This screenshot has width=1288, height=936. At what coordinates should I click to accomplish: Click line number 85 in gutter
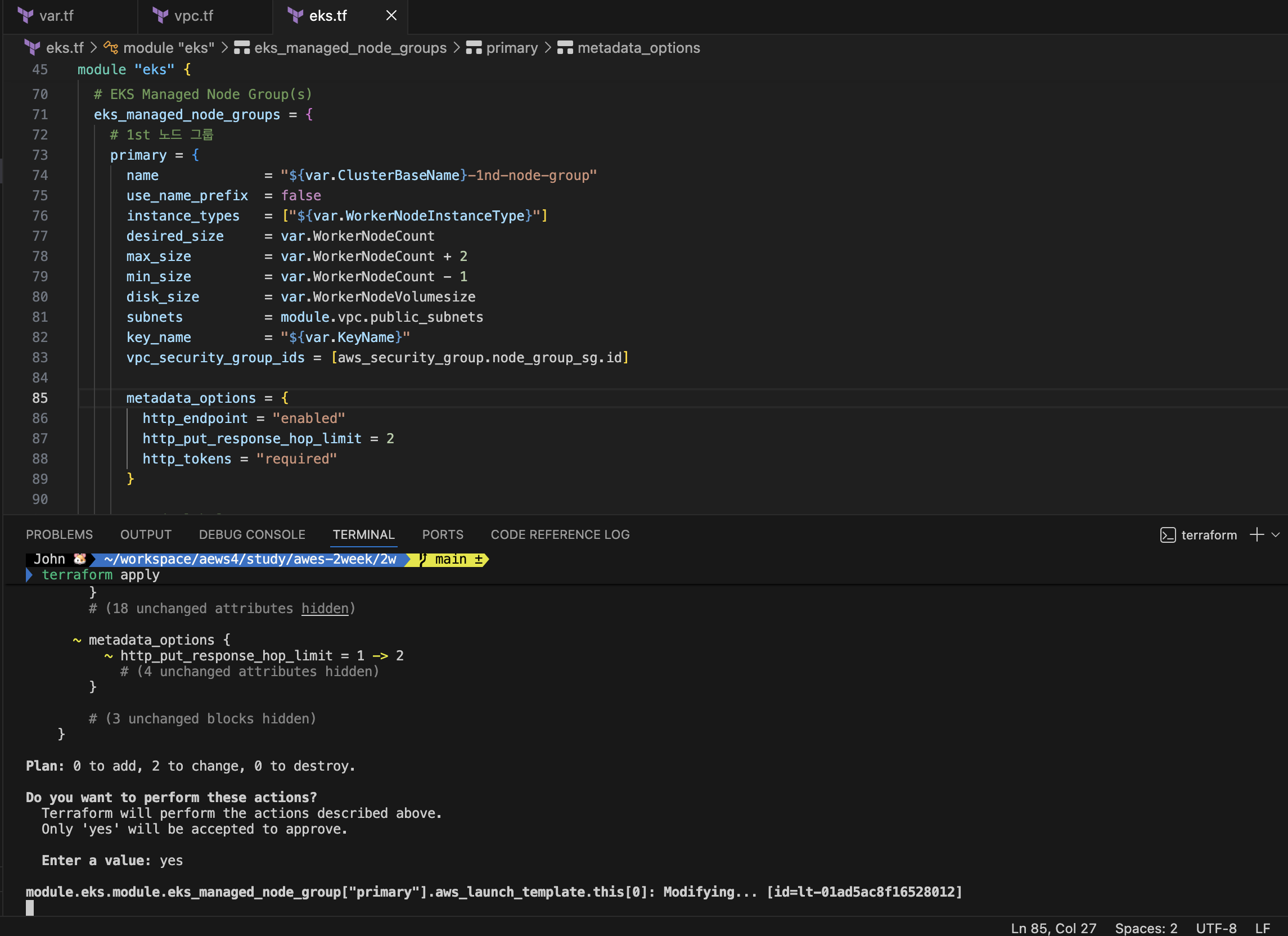(40, 398)
